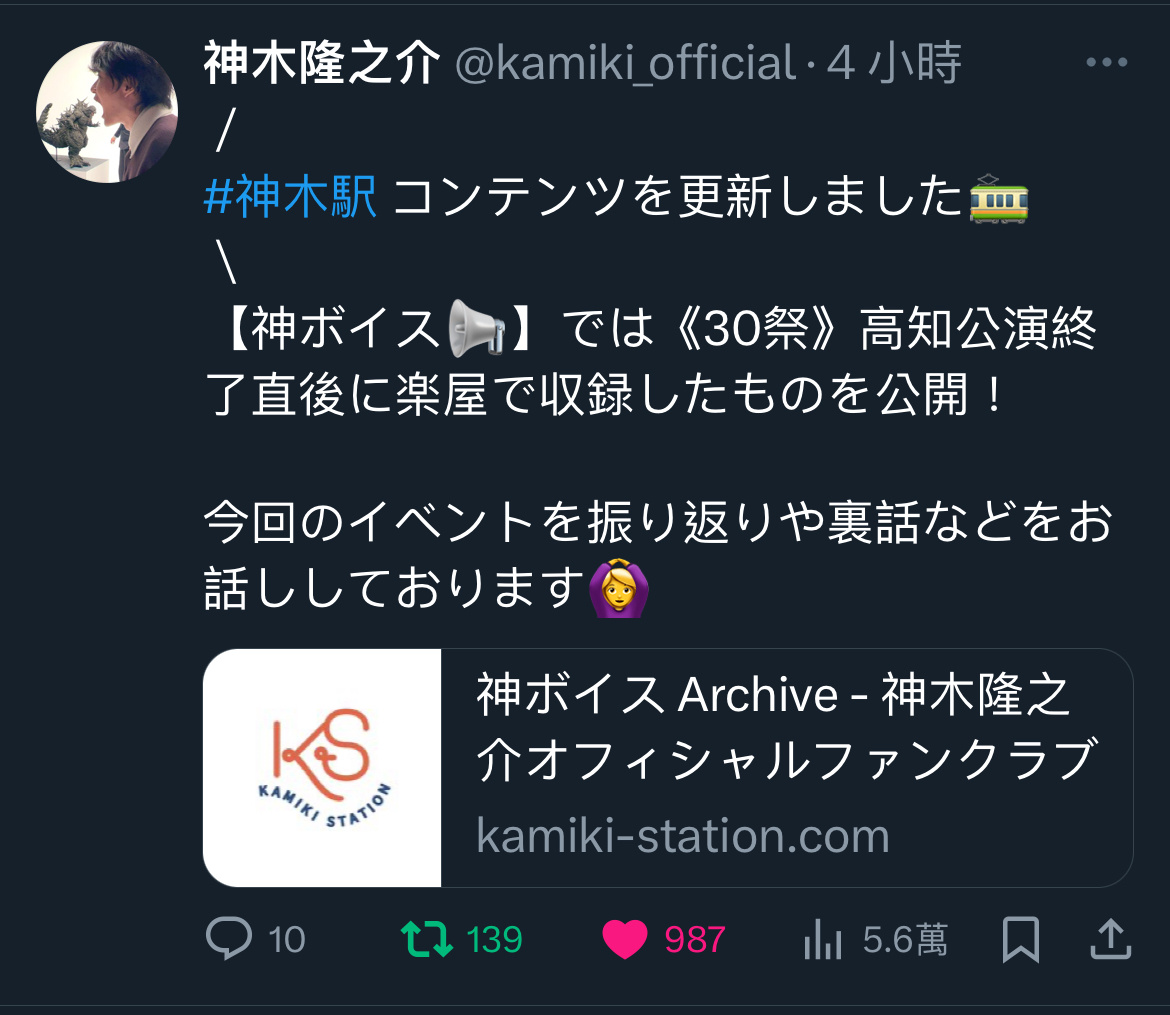Image resolution: width=1170 pixels, height=1015 pixels.
Task: Open the reply speech bubble icon
Action: coord(228,938)
